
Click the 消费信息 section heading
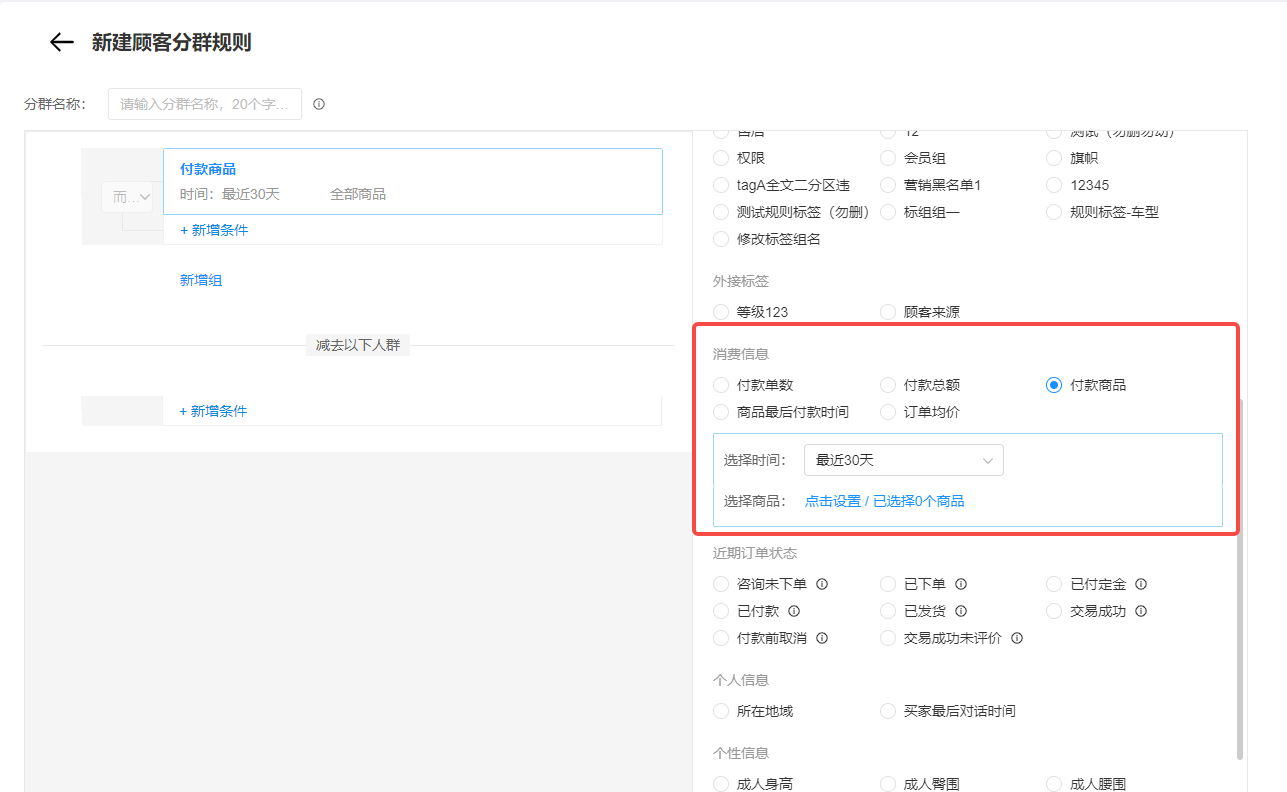(x=741, y=354)
